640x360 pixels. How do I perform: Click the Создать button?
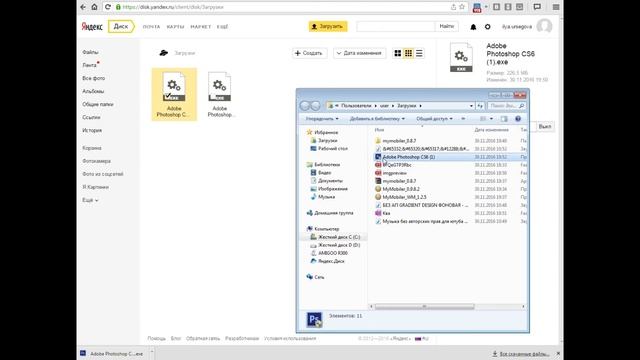pyautogui.click(x=309, y=53)
